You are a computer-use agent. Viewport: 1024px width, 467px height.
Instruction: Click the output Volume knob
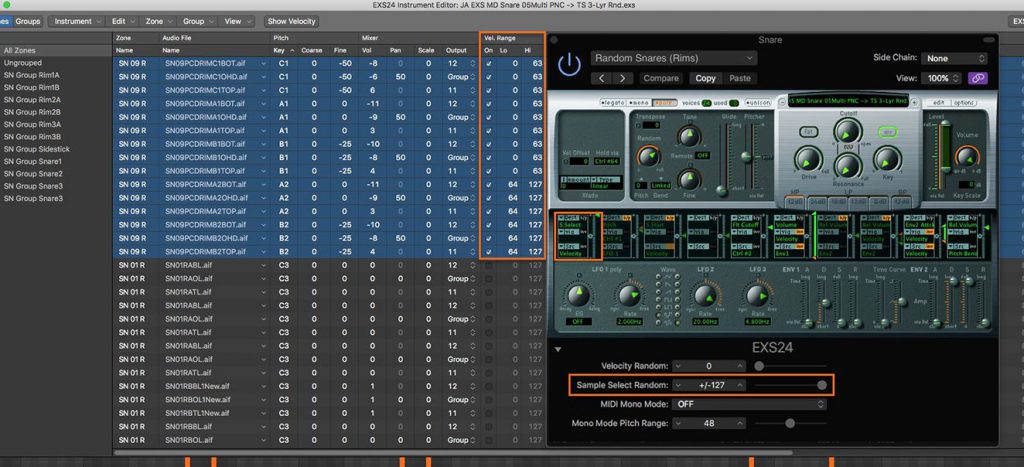(x=968, y=156)
